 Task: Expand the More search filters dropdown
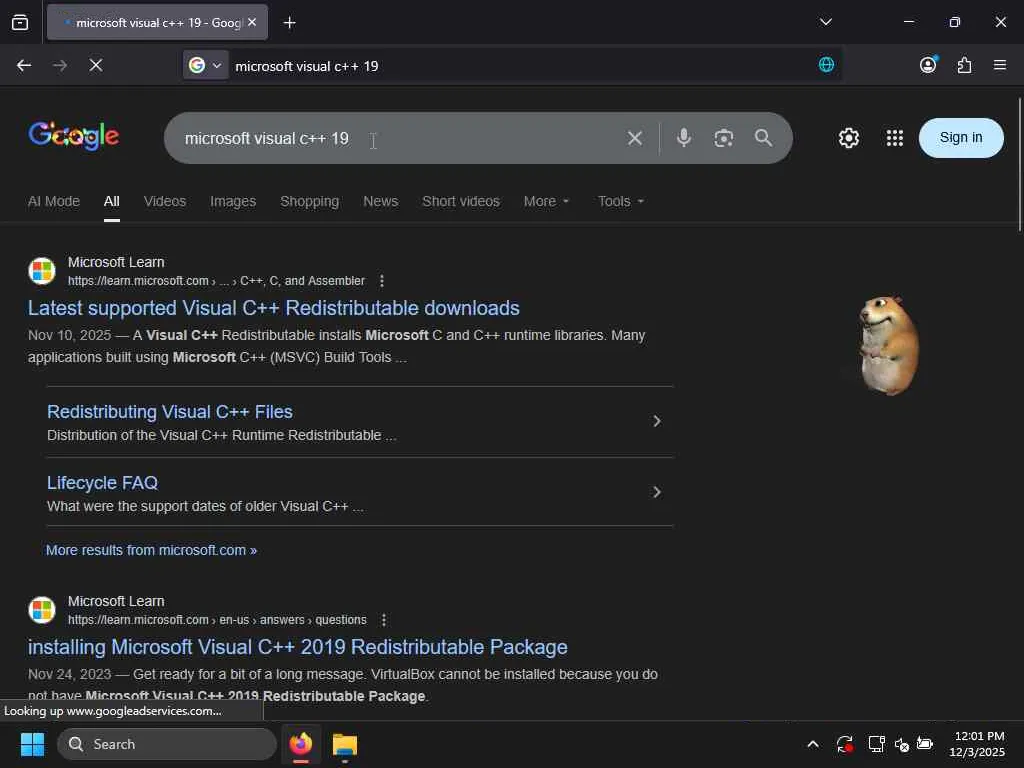point(546,201)
